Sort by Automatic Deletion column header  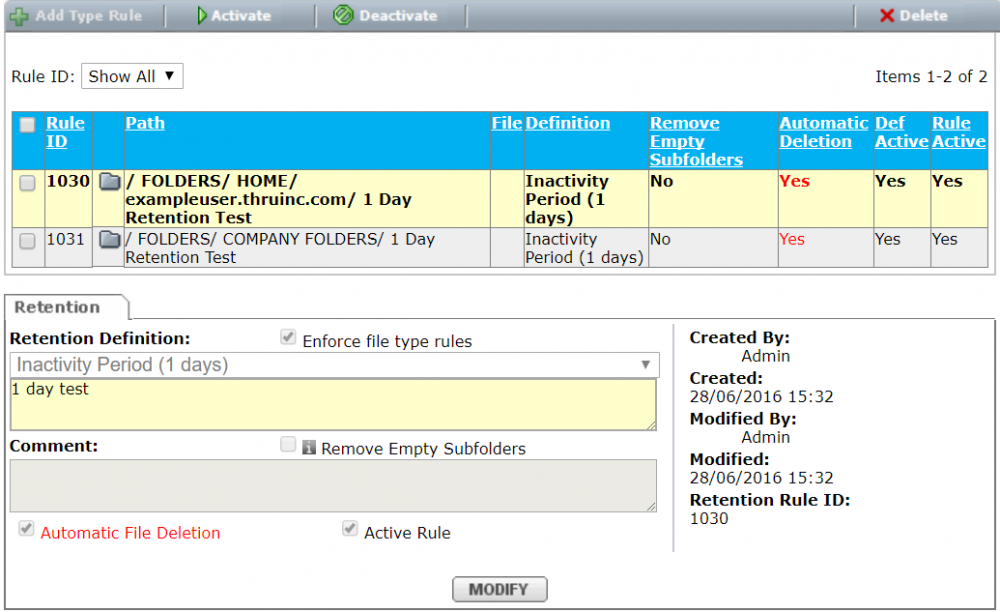coord(823,132)
